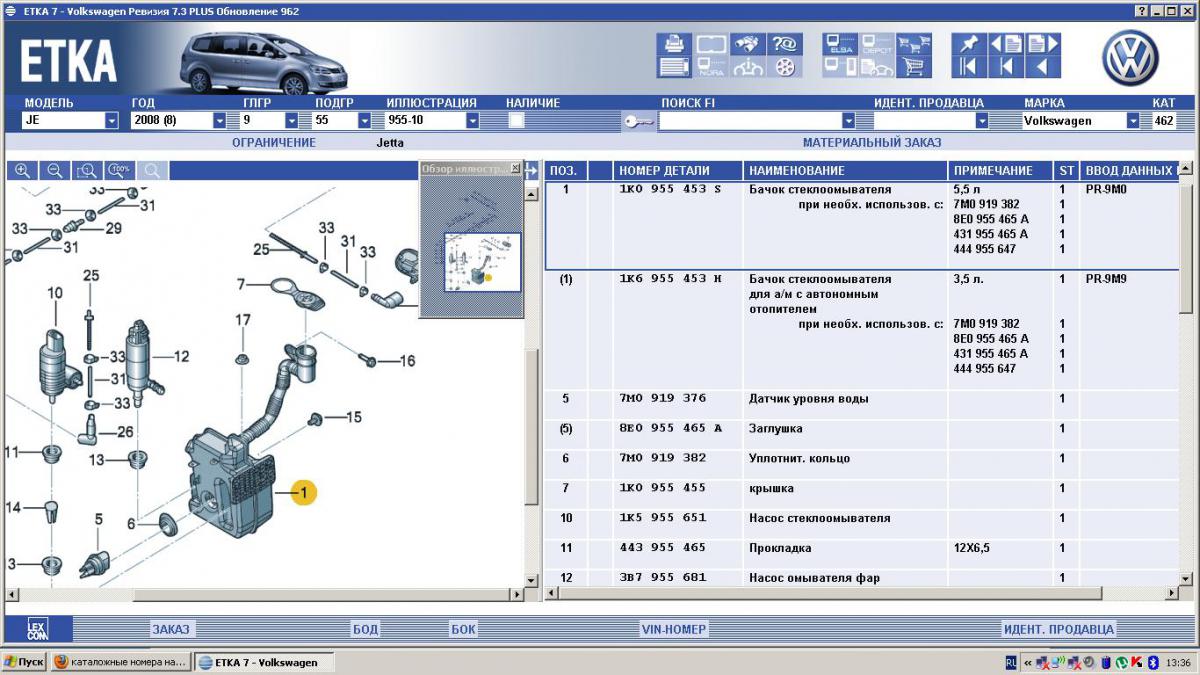Viewport: 1200px width, 675px height.
Task: Go to previous page document icon
Action: click(1006, 44)
